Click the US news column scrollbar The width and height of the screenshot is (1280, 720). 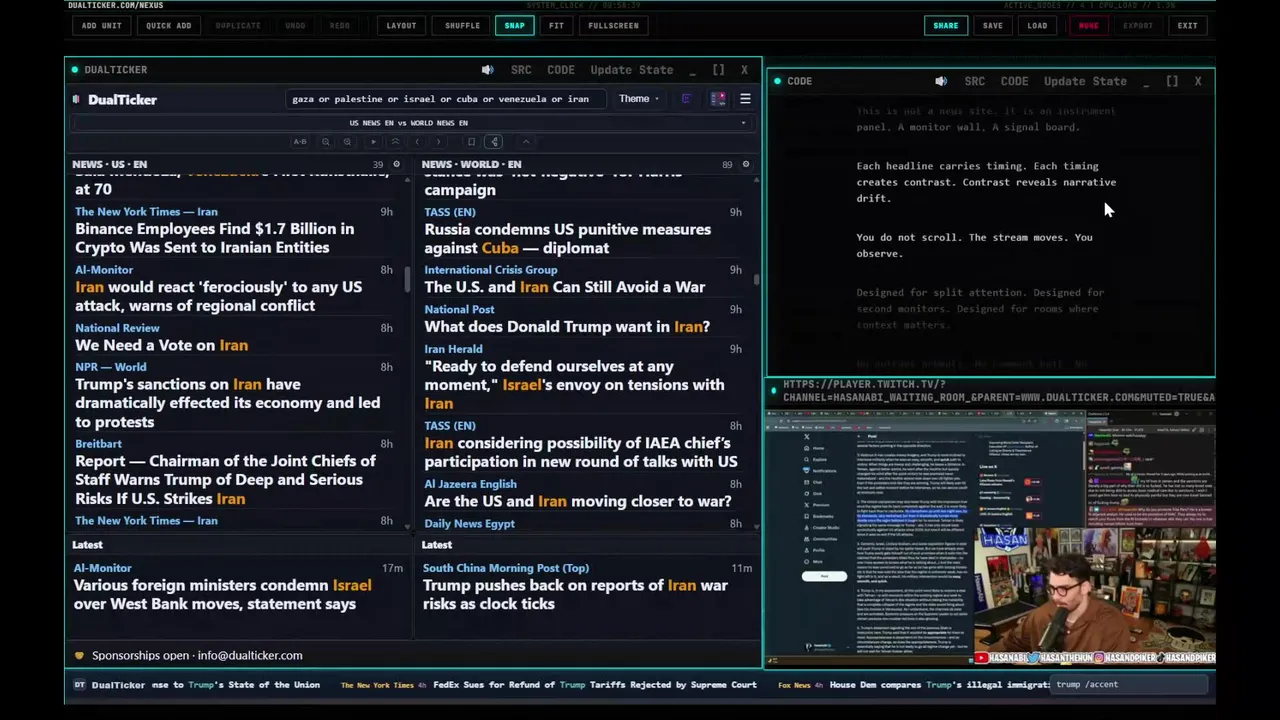pos(408,279)
